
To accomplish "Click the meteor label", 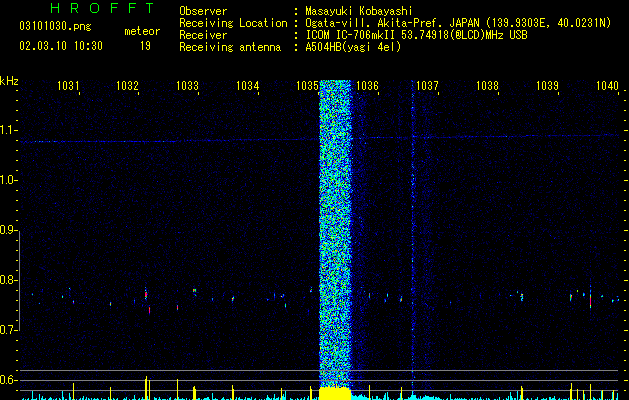I will pos(142,31).
